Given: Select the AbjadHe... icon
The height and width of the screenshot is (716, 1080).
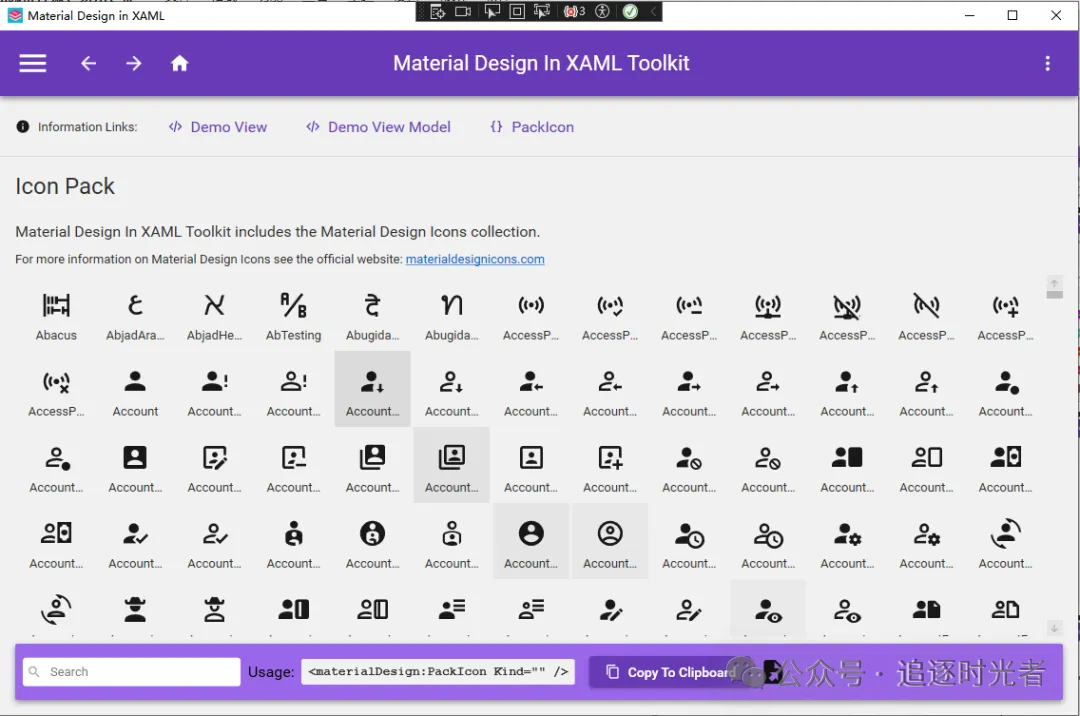Looking at the screenshot, I should 214,314.
